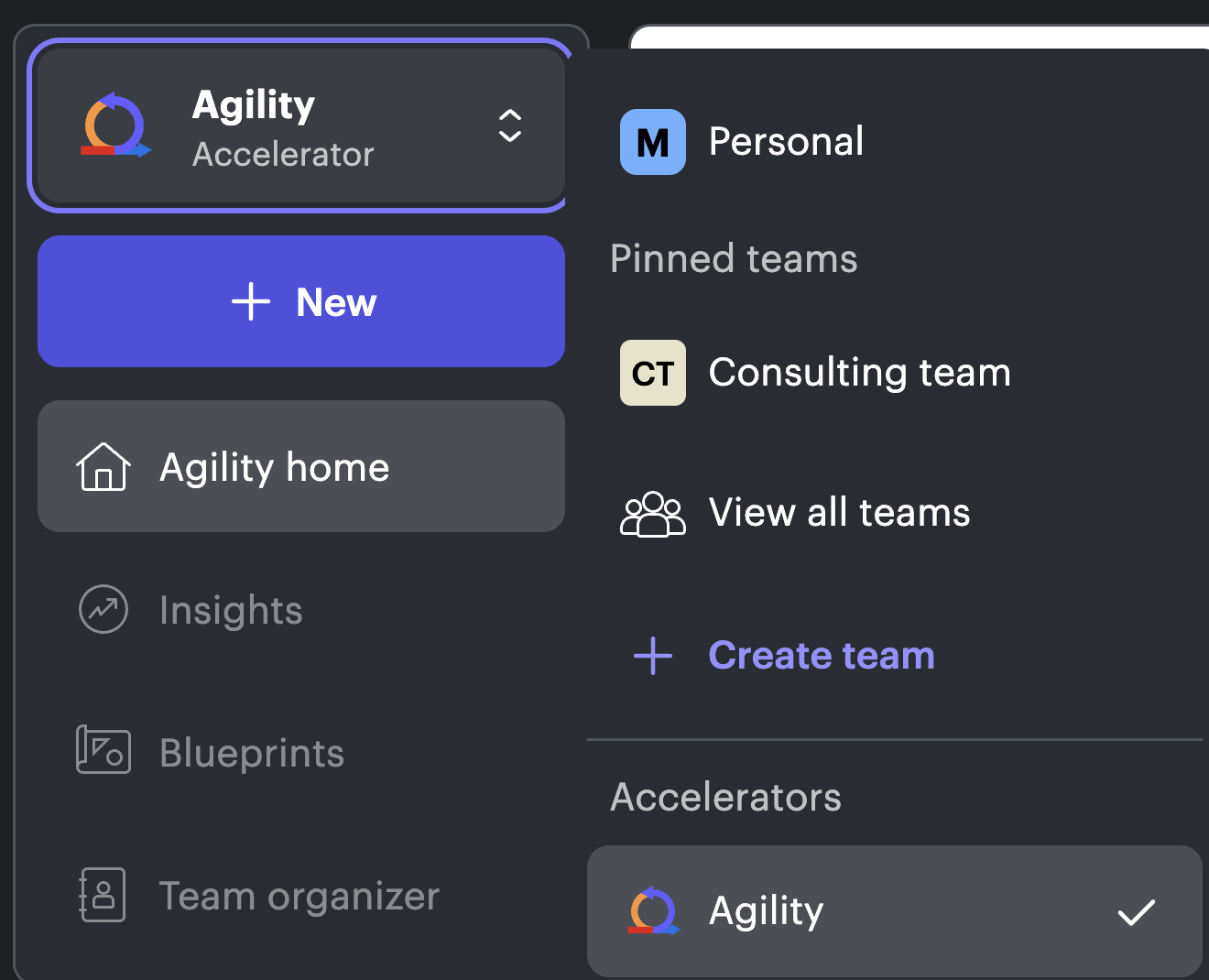Open the Insights panel icon
The height and width of the screenshot is (980, 1209).
click(103, 609)
